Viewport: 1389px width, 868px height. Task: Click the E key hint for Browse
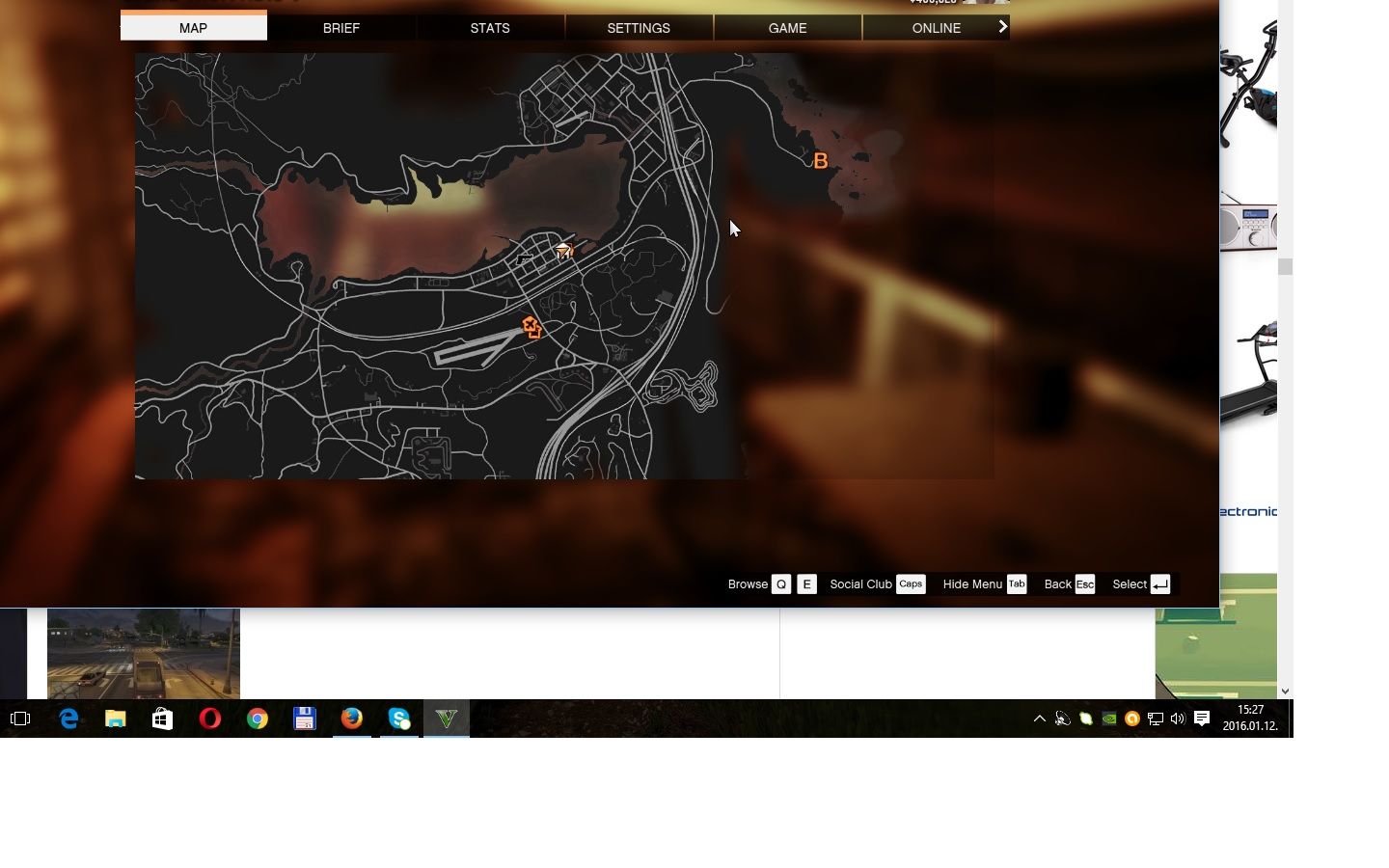point(807,584)
